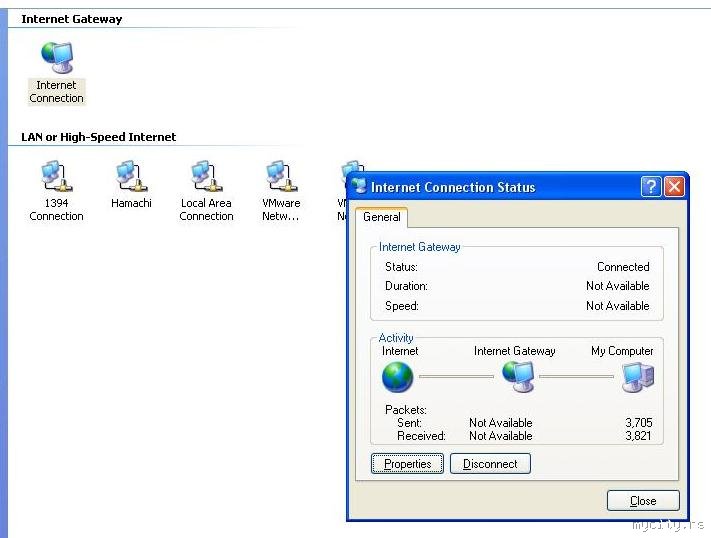The width and height of the screenshot is (711, 538).
Task: Close dialog with red X button
Action: coord(675,187)
